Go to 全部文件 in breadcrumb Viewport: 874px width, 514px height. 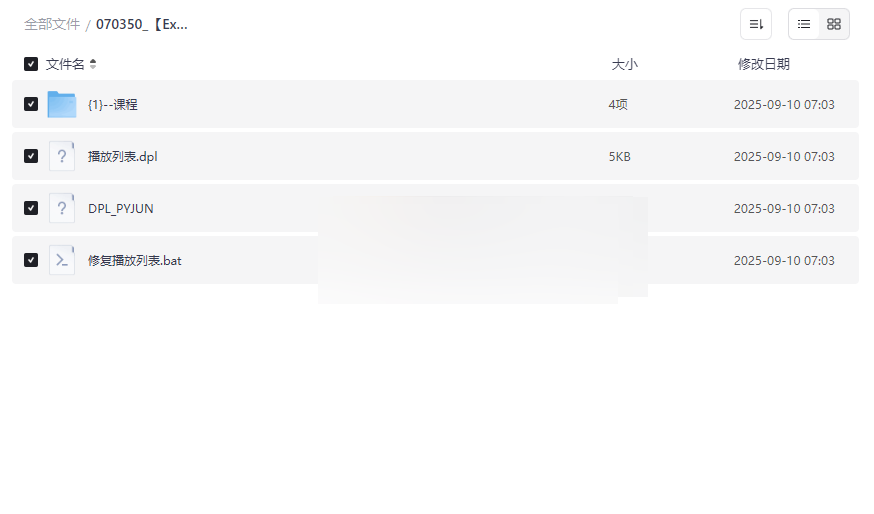52,24
